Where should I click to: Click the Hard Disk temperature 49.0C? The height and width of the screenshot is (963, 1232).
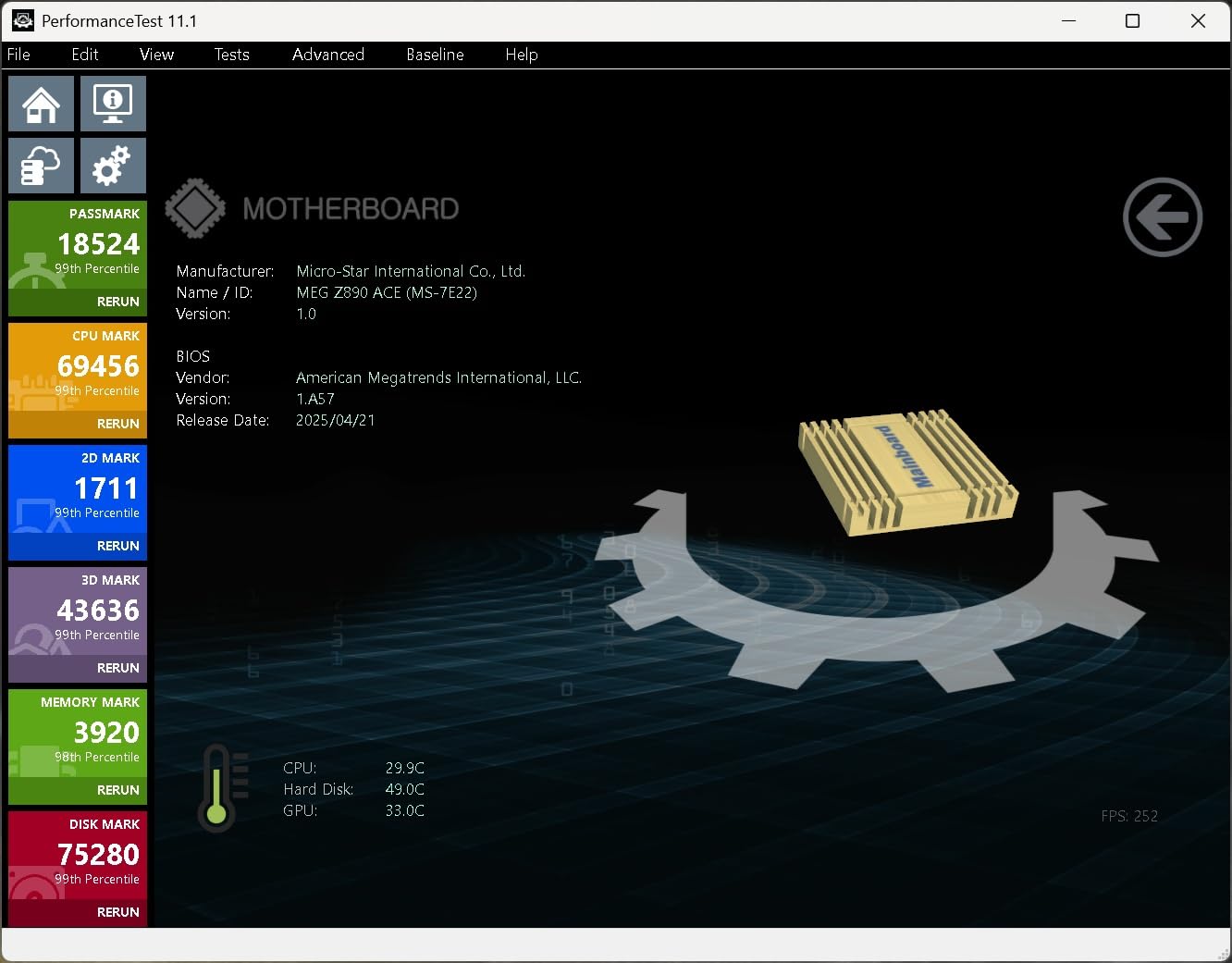[405, 789]
